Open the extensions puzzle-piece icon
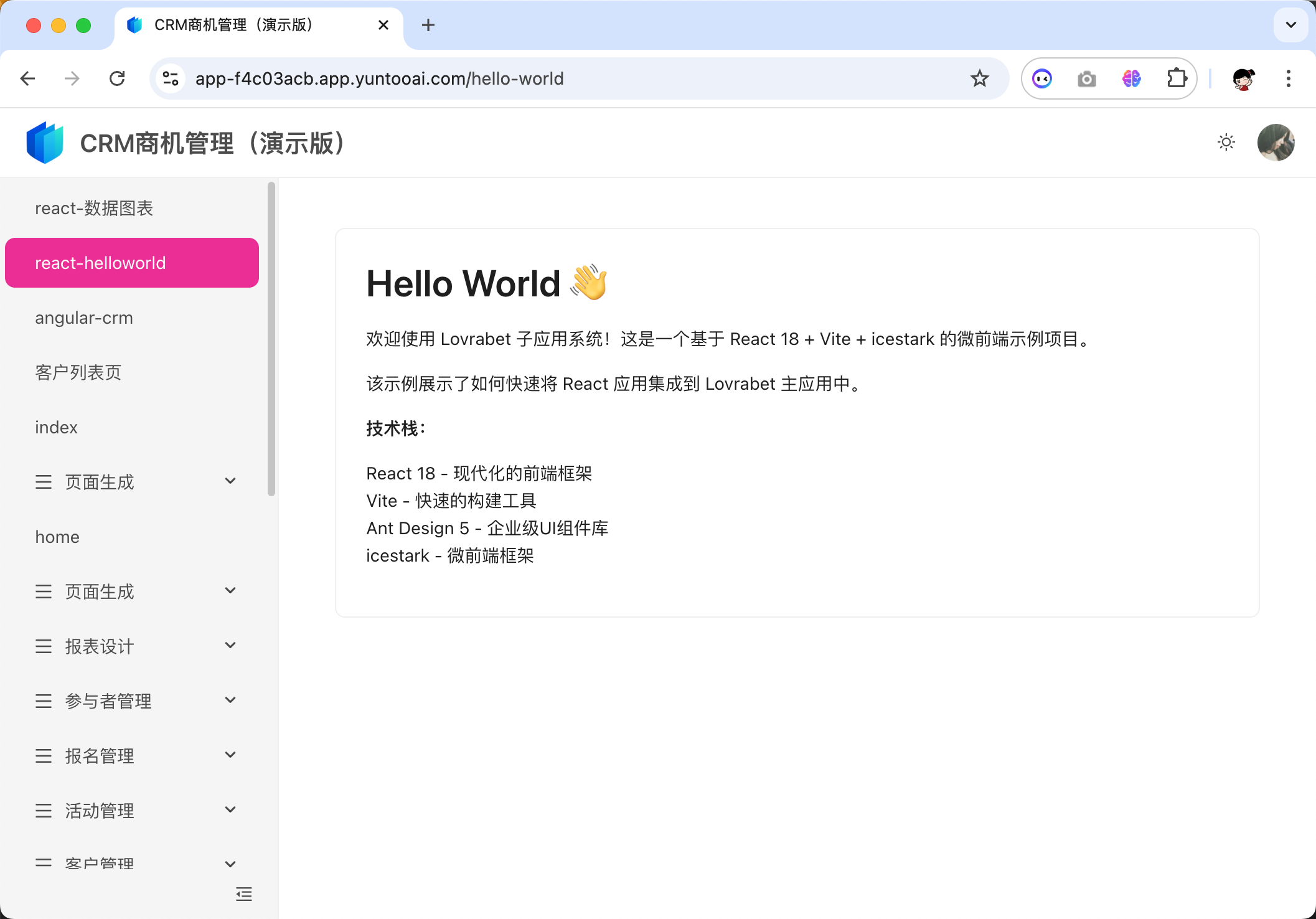1316x919 pixels. pyautogui.click(x=1177, y=78)
